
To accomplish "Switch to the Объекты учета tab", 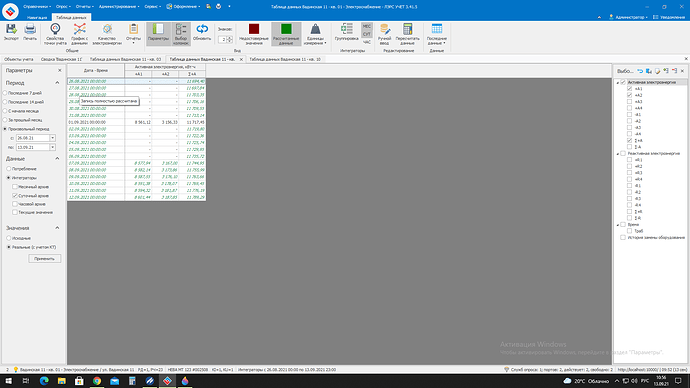I will [19, 59].
